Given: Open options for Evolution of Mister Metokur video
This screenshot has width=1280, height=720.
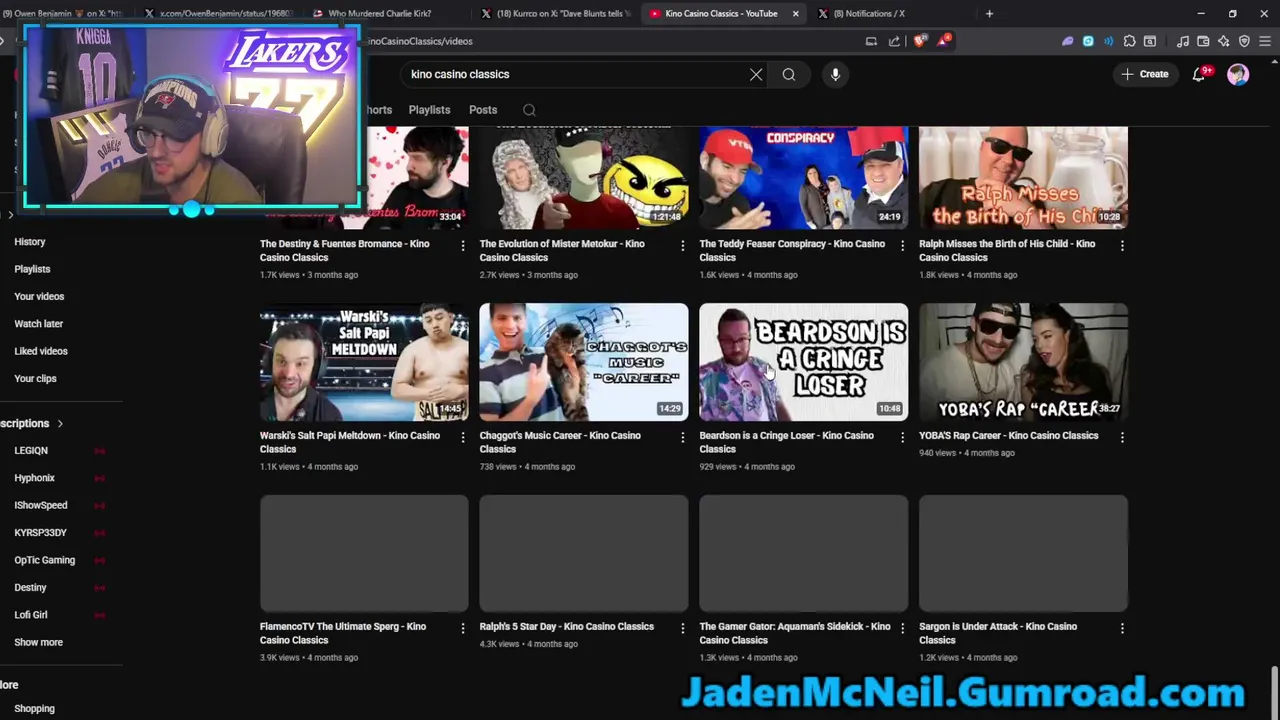Looking at the screenshot, I should click(x=682, y=245).
